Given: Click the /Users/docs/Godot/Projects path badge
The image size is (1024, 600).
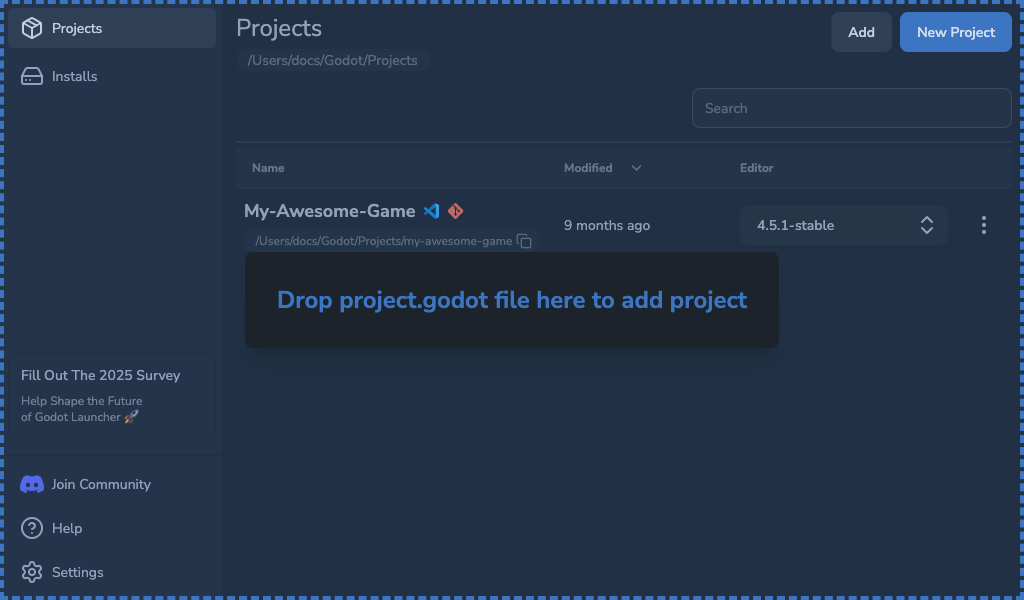Looking at the screenshot, I should [x=333, y=60].
